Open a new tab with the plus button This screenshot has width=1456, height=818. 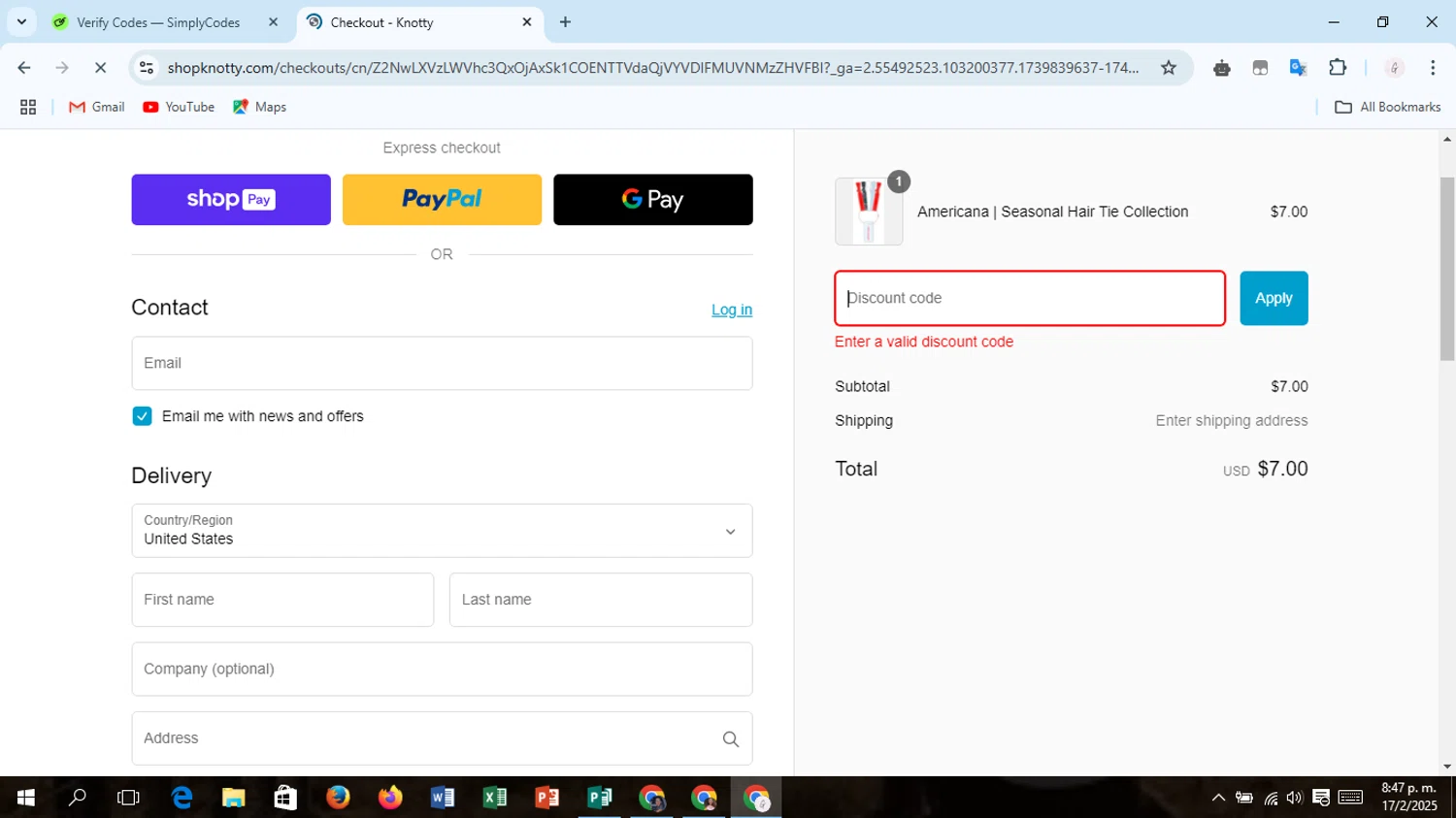click(565, 21)
